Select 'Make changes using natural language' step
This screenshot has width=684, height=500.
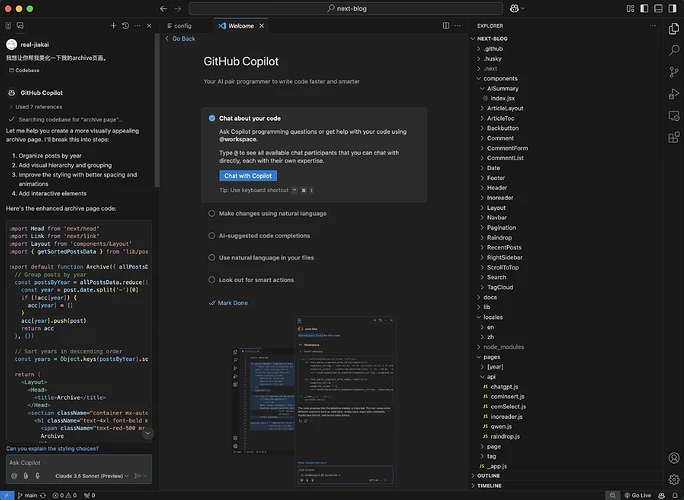[273, 213]
